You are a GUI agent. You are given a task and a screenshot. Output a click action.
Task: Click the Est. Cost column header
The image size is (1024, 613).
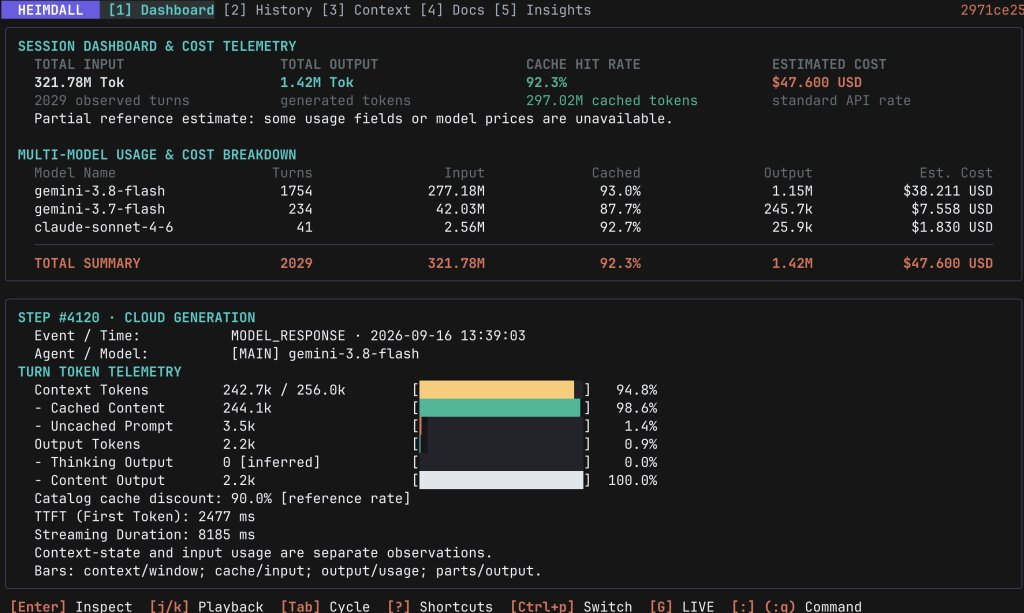pyautogui.click(x=956, y=173)
